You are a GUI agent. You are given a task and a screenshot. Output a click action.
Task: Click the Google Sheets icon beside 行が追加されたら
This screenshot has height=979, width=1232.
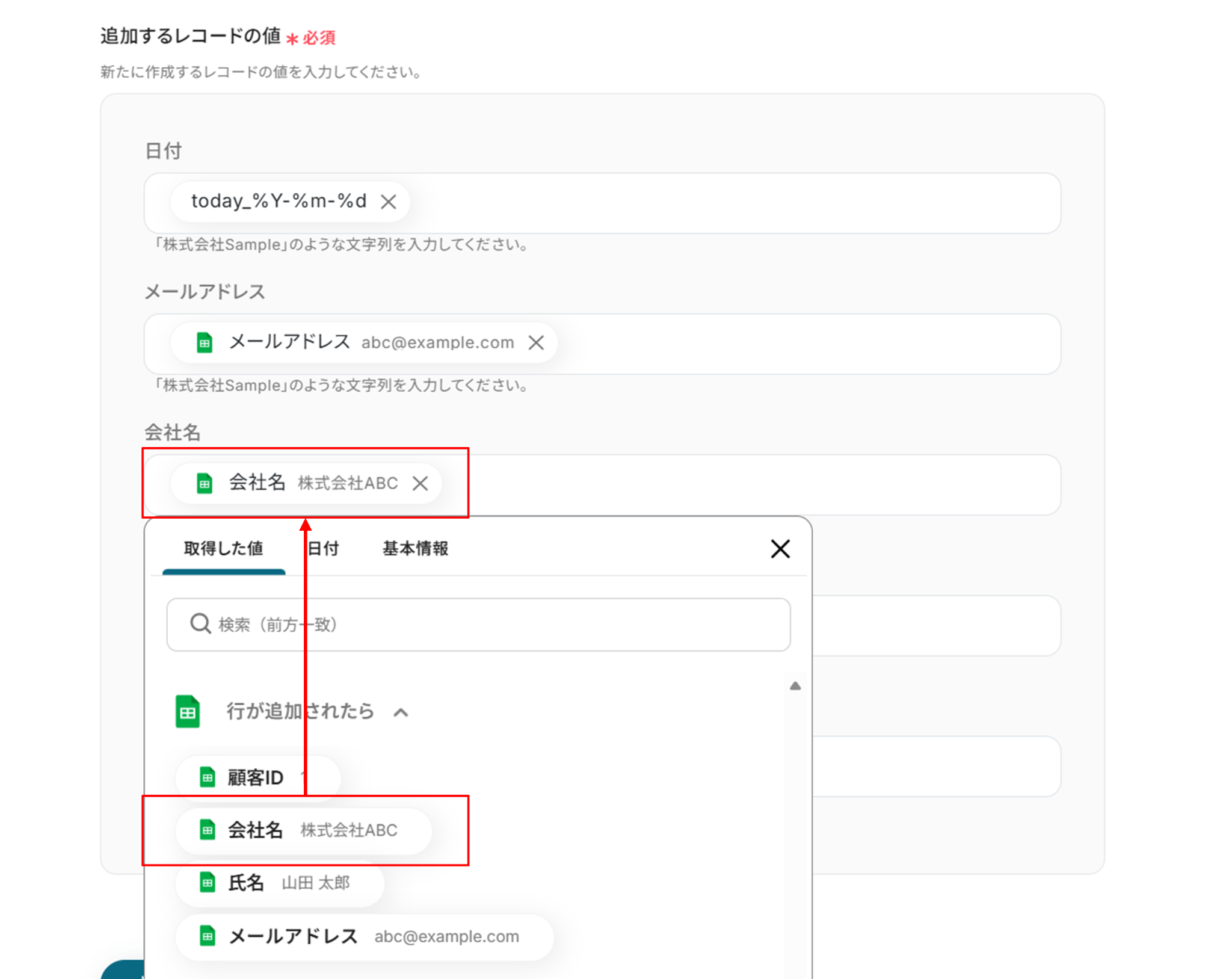point(188,712)
